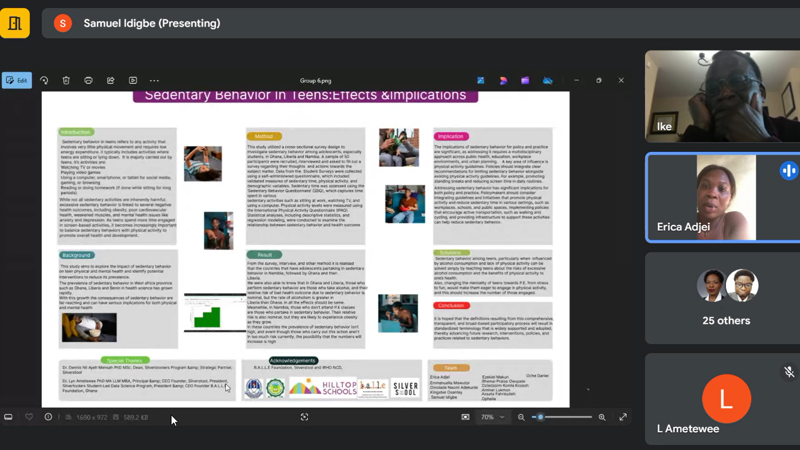
Task: Toggle fit-to-window icon beside zoom percentage
Action: [465, 417]
